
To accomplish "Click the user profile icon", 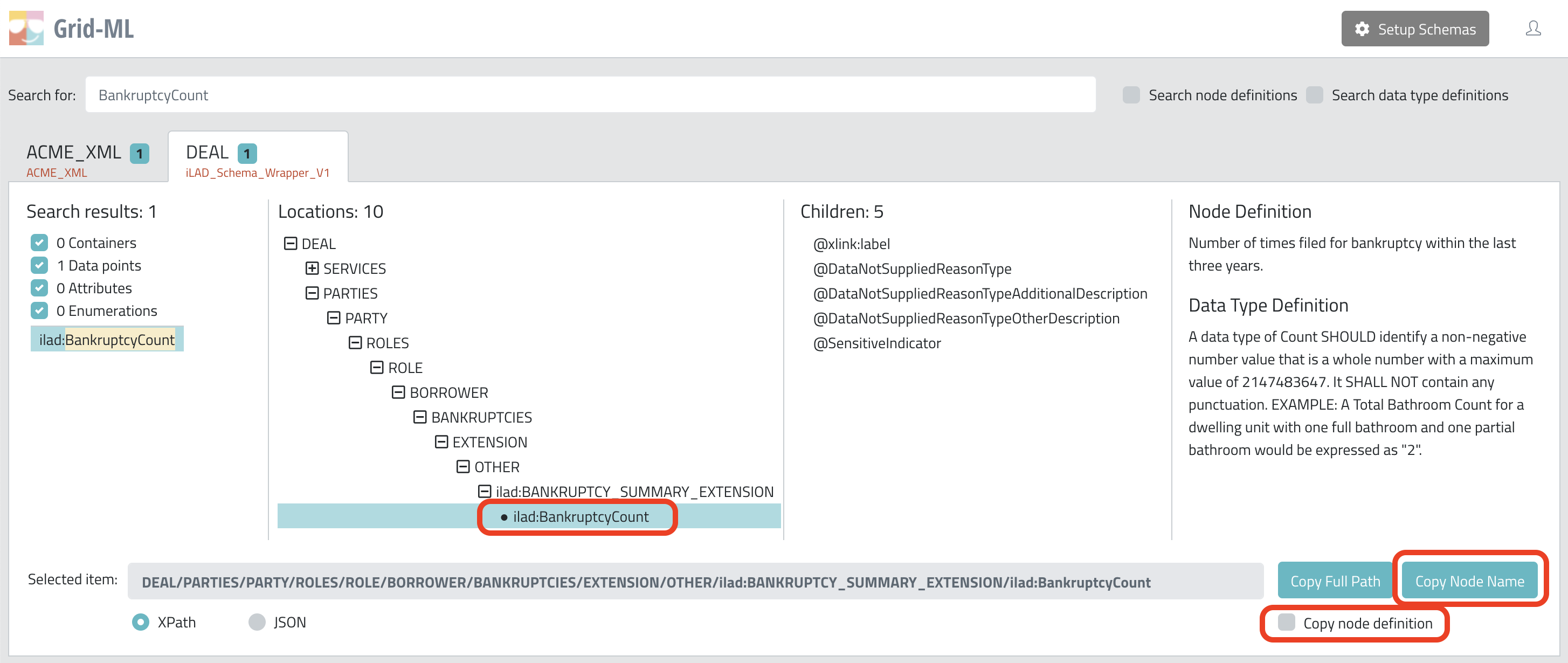I will click(x=1534, y=27).
